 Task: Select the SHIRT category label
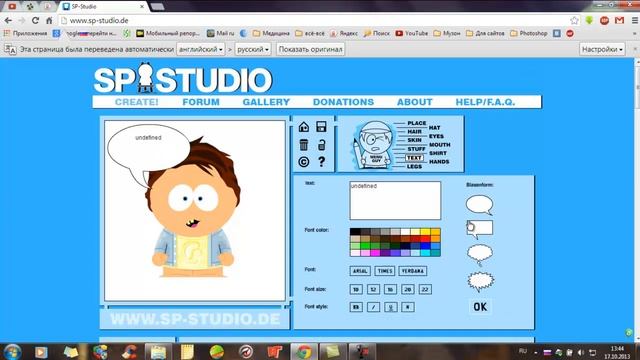pos(438,153)
